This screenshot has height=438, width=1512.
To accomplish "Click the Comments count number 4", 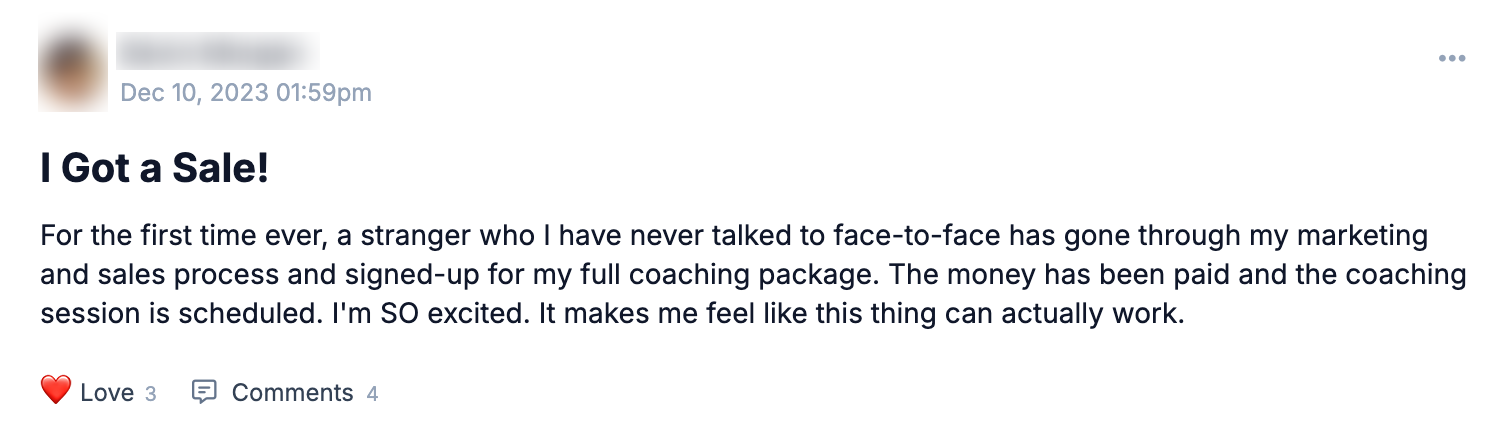I will click(372, 394).
